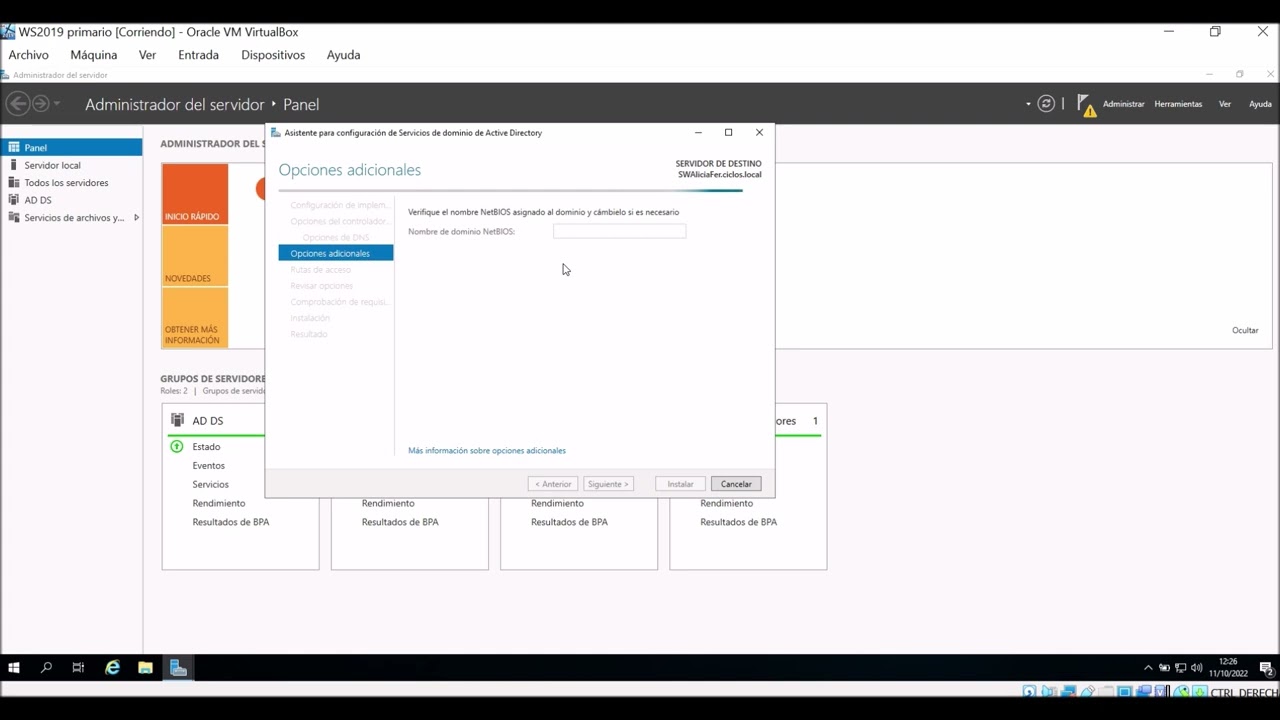This screenshot has height=720, width=1280.
Task: Click the VirtualBox window title icon
Action: pyautogui.click(x=8, y=32)
